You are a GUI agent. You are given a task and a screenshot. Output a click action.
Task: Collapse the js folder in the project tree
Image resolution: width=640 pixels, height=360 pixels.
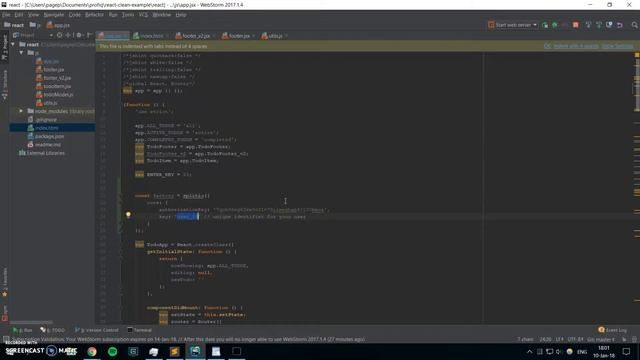(21, 53)
